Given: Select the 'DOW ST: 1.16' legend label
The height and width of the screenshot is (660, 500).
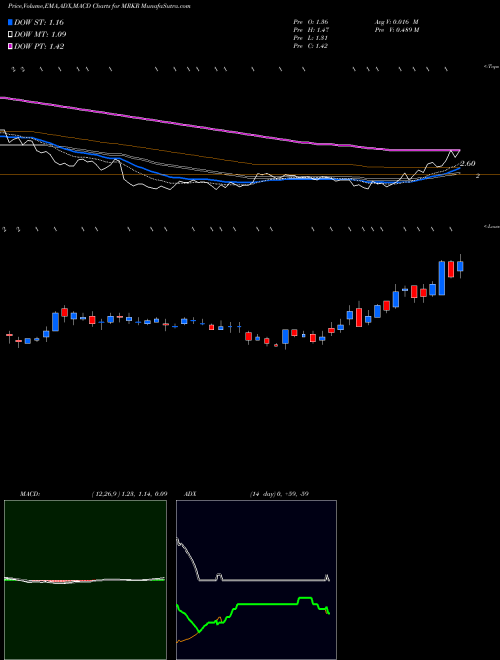Looking at the screenshot, I should tap(39, 22).
